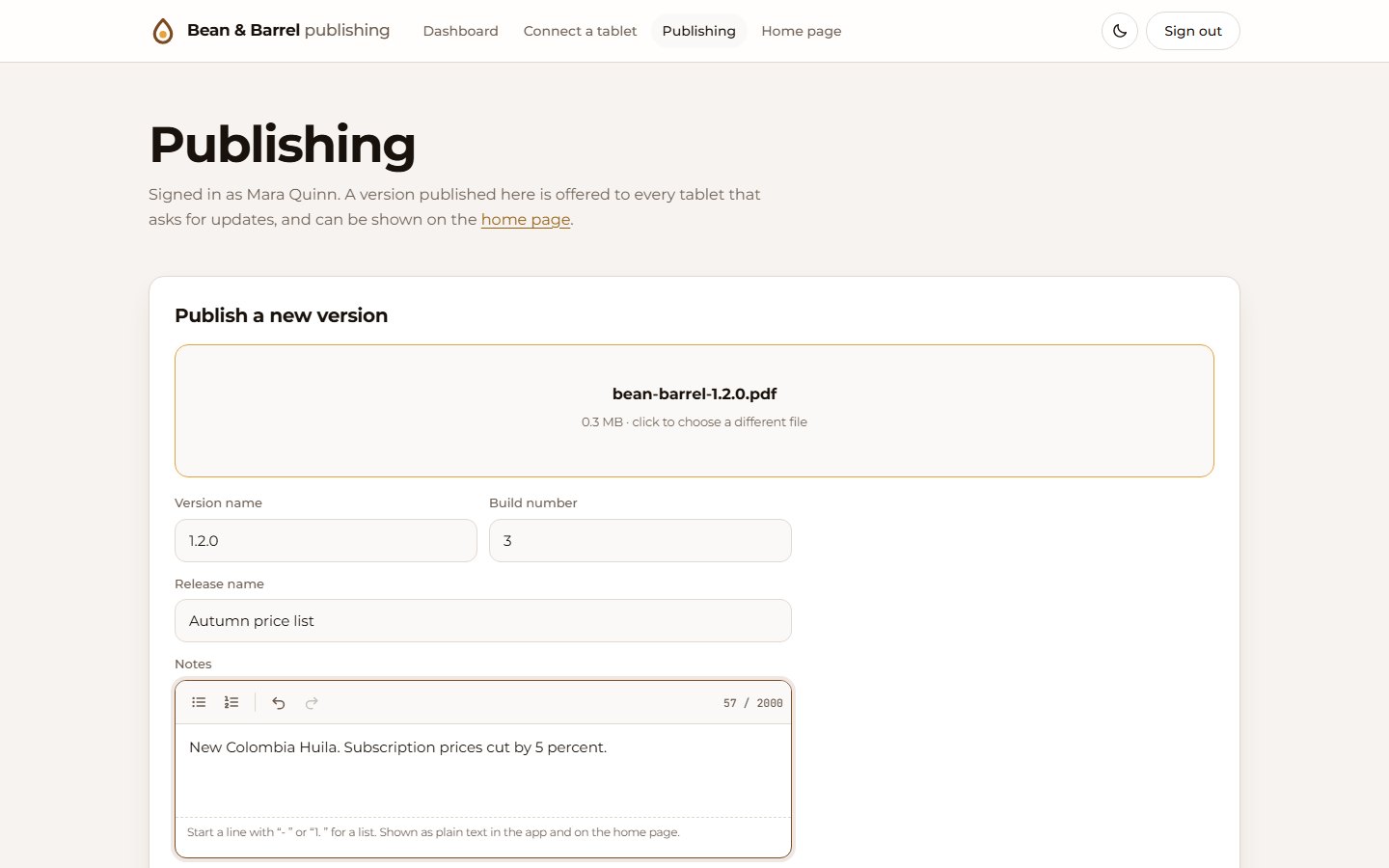Click the '57 / 2000' character counter
The width and height of the screenshot is (1389, 868).
click(753, 703)
